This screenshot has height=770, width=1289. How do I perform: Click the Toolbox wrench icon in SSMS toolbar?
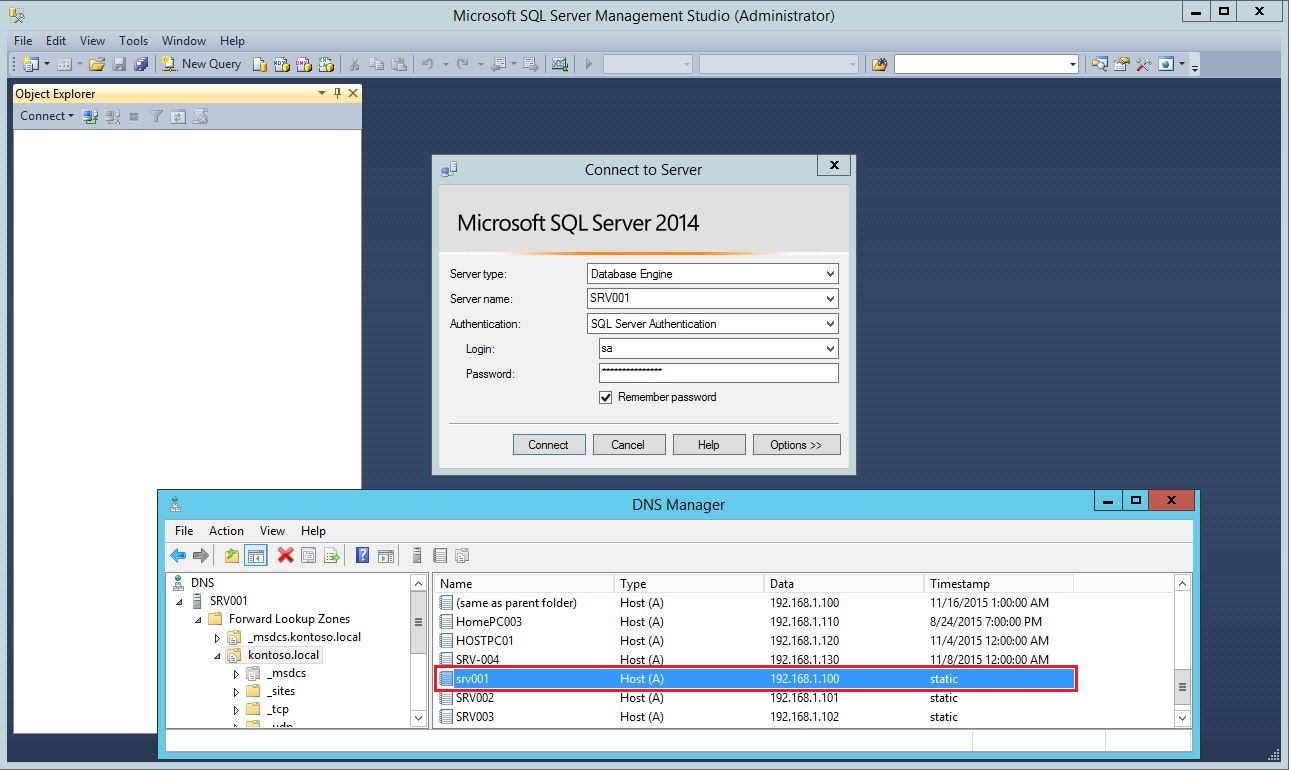click(x=1144, y=64)
